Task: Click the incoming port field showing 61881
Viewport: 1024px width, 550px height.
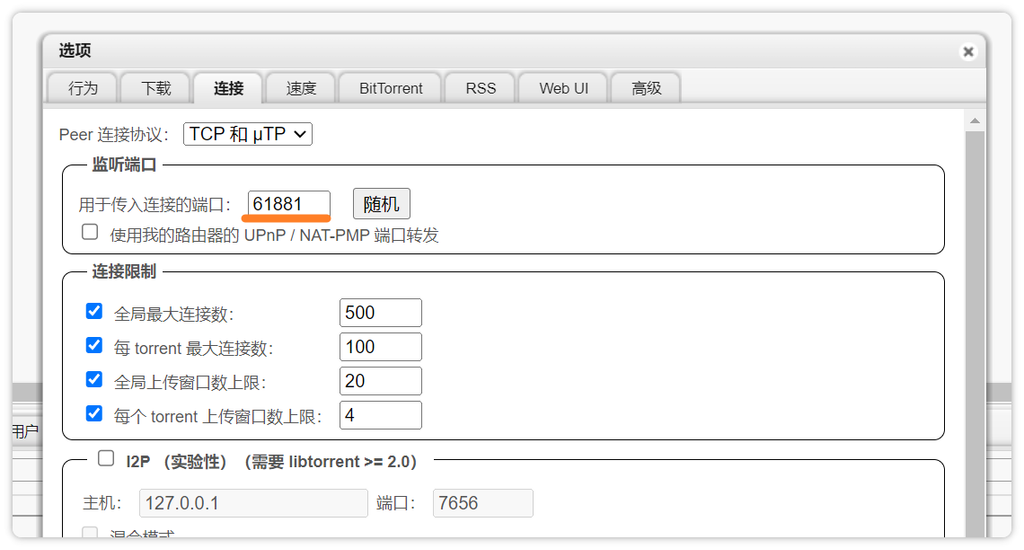Action: 289,204
